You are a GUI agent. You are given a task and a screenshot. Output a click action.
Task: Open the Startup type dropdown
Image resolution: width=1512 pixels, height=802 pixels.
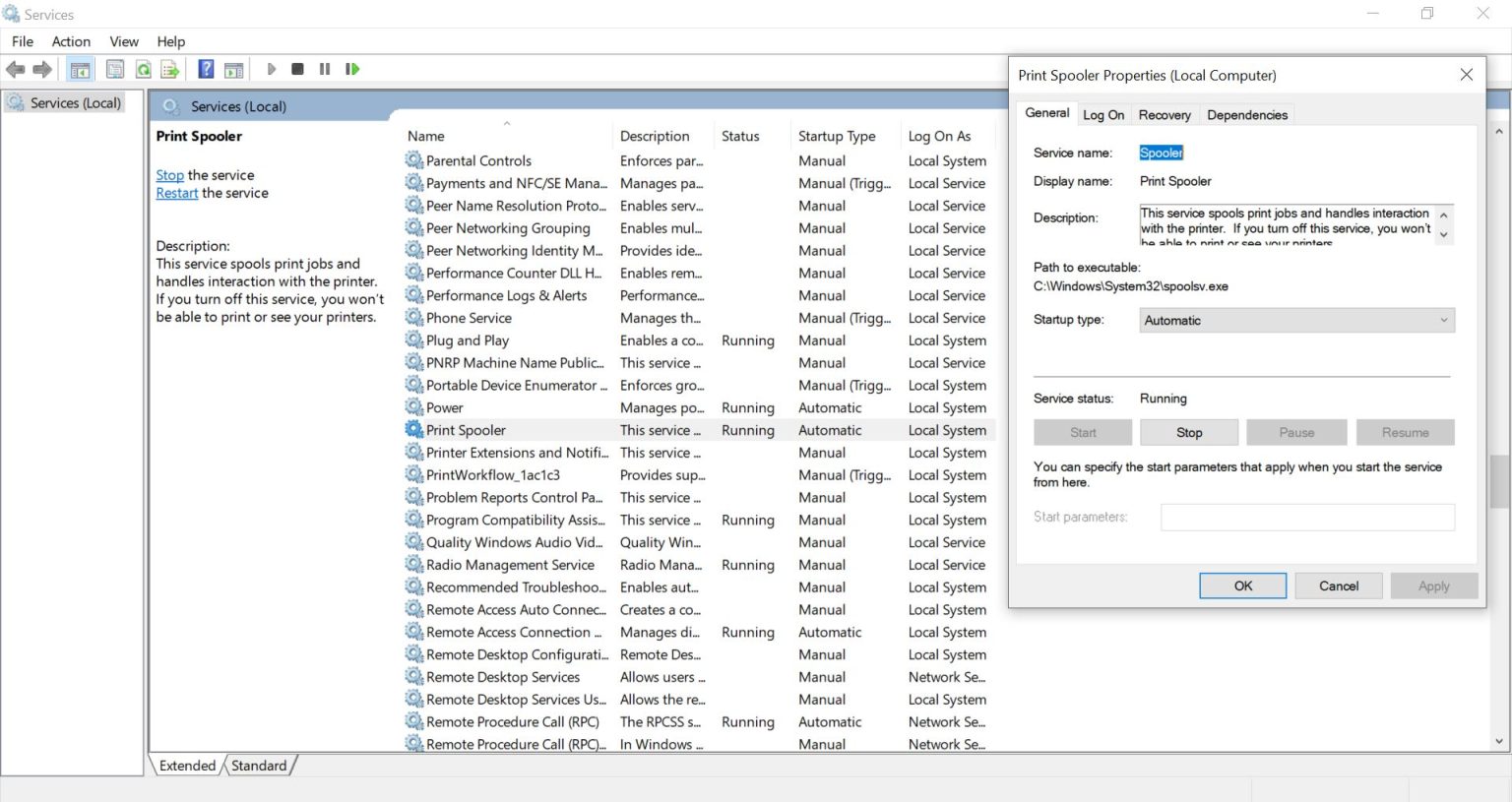click(1296, 320)
